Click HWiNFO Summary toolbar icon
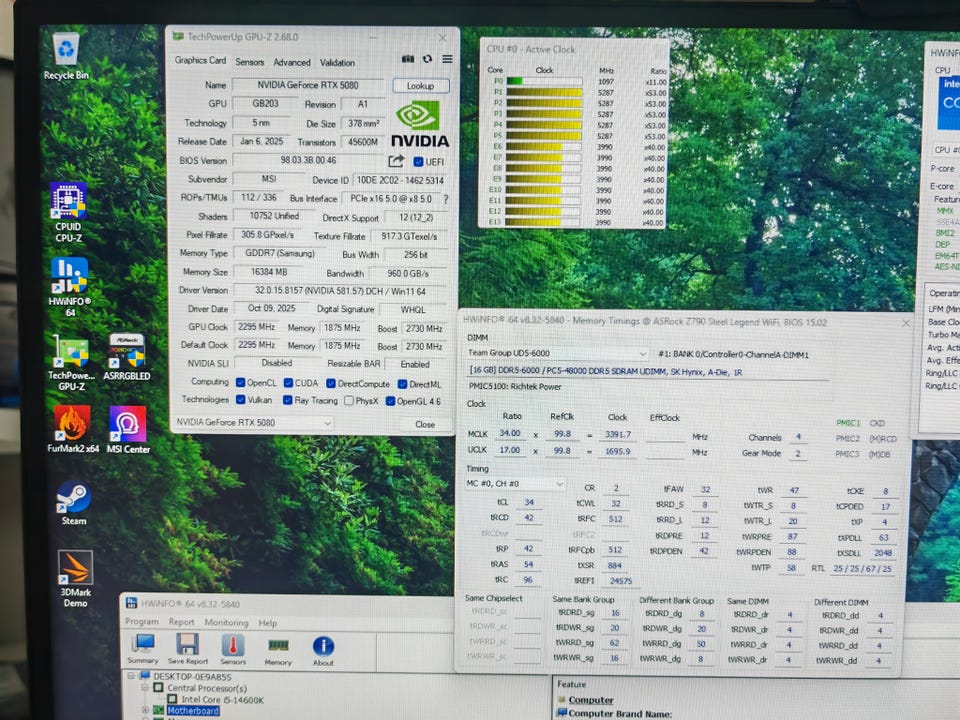 click(143, 650)
